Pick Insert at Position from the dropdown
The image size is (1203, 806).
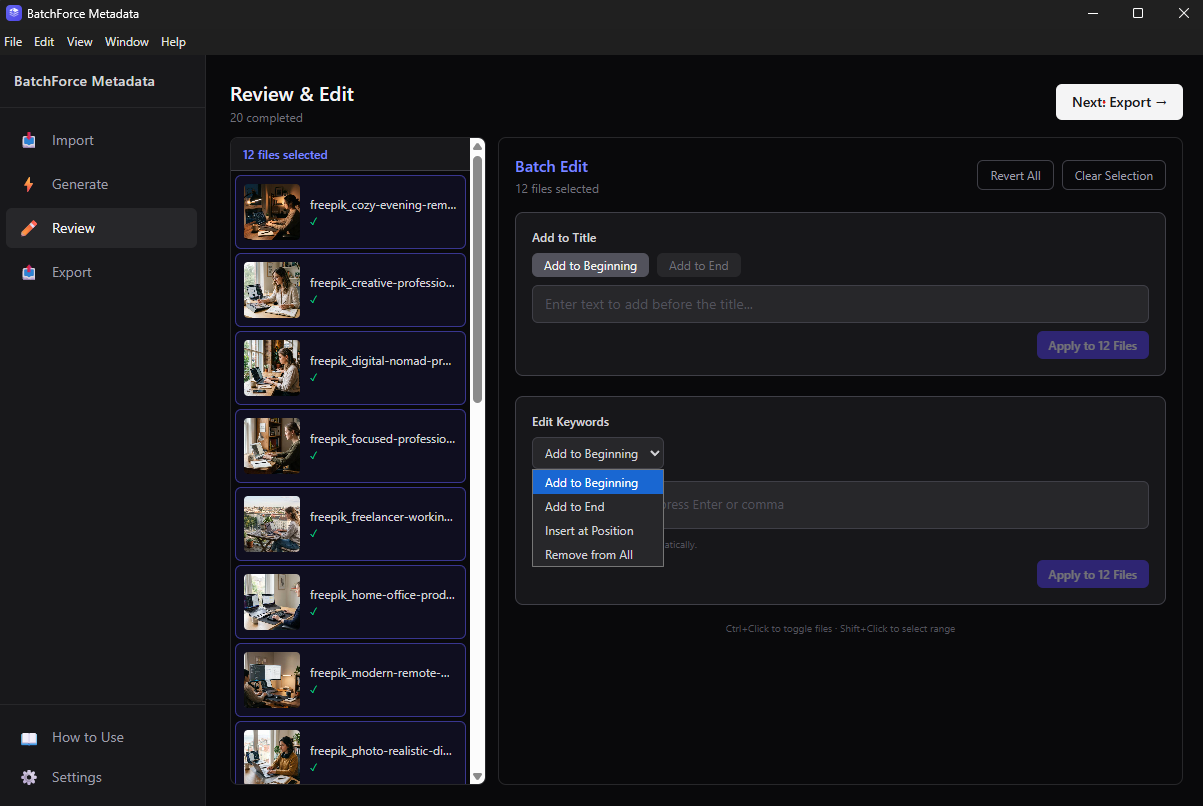588,530
